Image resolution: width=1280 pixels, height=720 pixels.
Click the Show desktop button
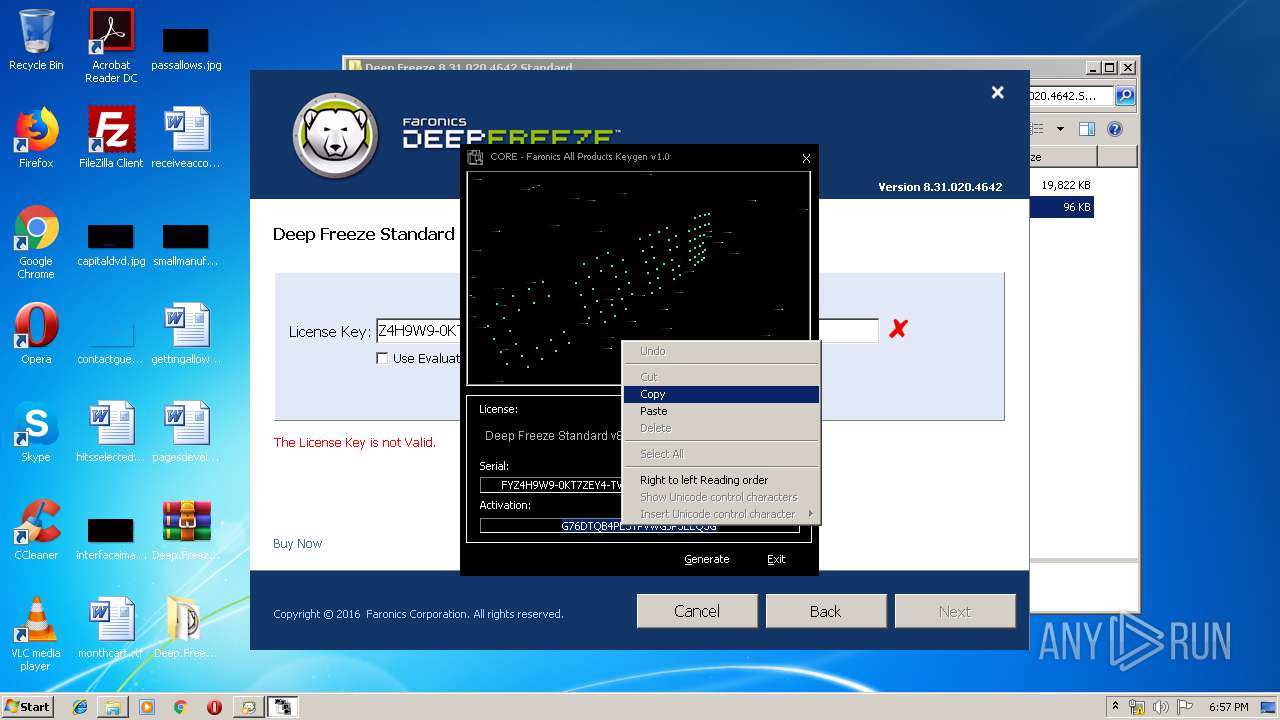[x=1270, y=707]
